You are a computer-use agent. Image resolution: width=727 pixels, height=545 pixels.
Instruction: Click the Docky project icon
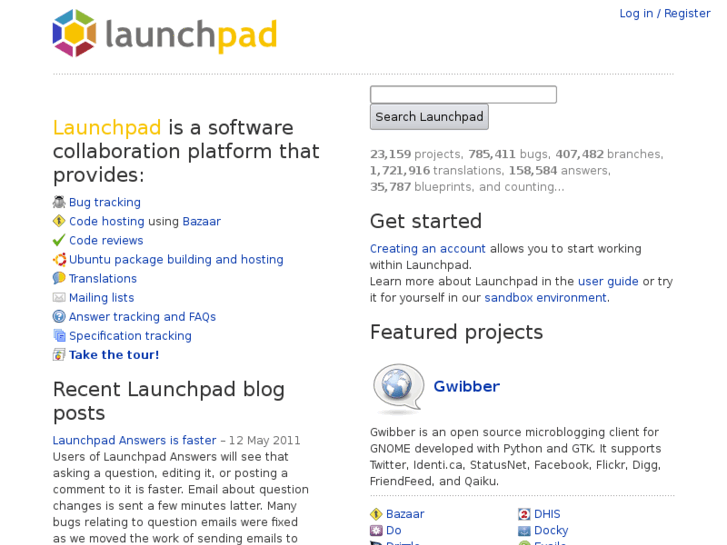coord(524,530)
